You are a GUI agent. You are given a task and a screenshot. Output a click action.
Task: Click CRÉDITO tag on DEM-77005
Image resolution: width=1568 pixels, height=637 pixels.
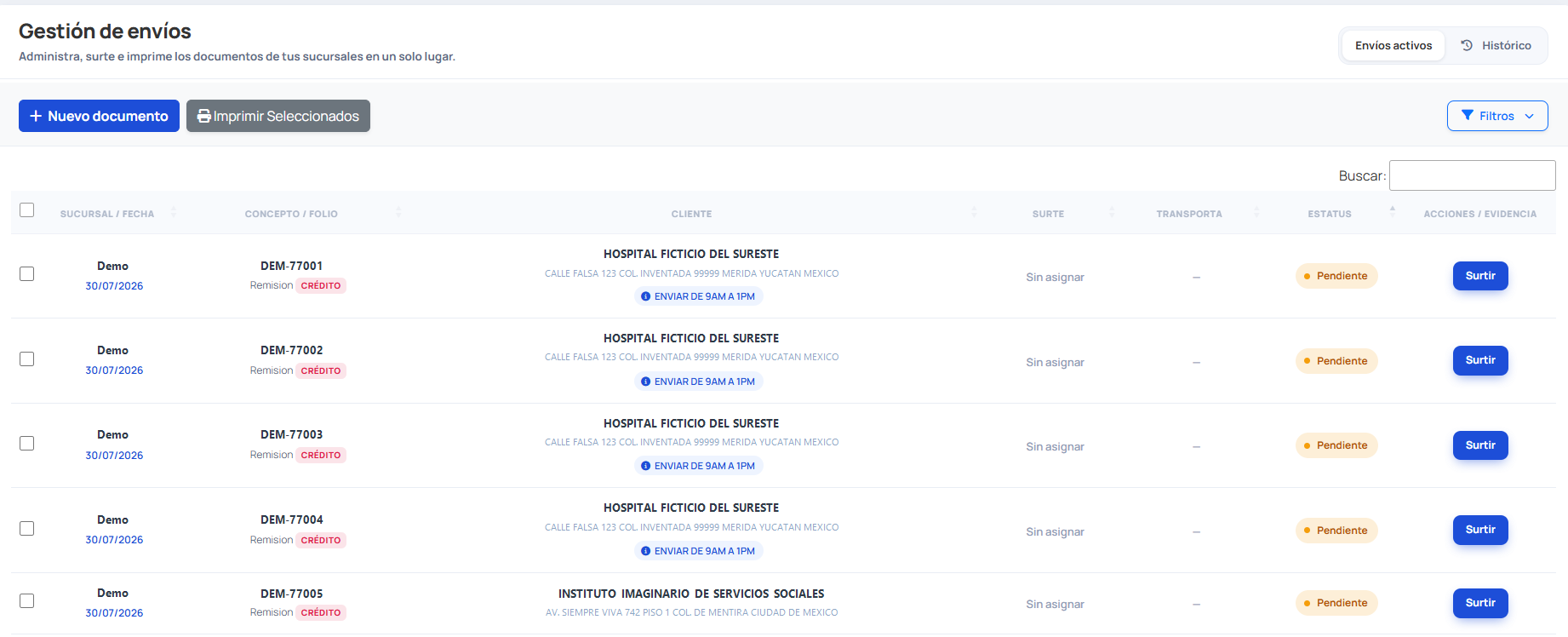(321, 613)
